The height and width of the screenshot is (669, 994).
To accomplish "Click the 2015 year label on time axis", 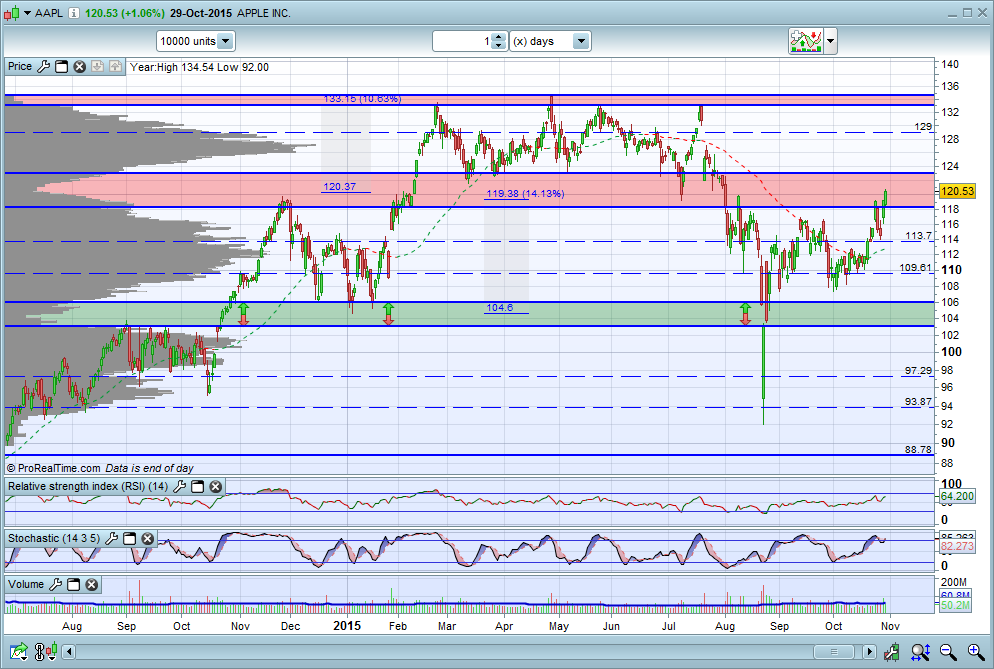I will (x=347, y=626).
